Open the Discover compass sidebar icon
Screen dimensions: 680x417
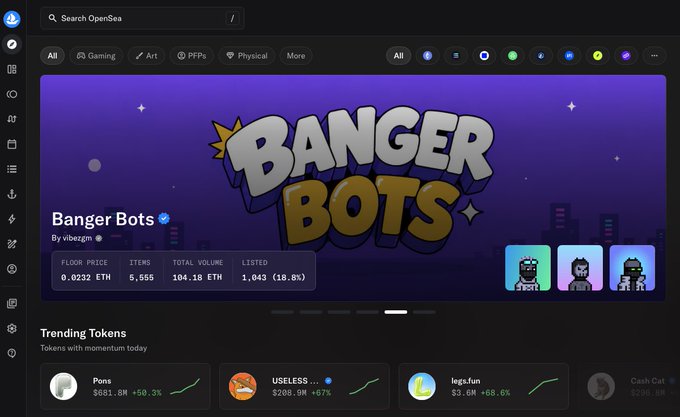pos(12,44)
